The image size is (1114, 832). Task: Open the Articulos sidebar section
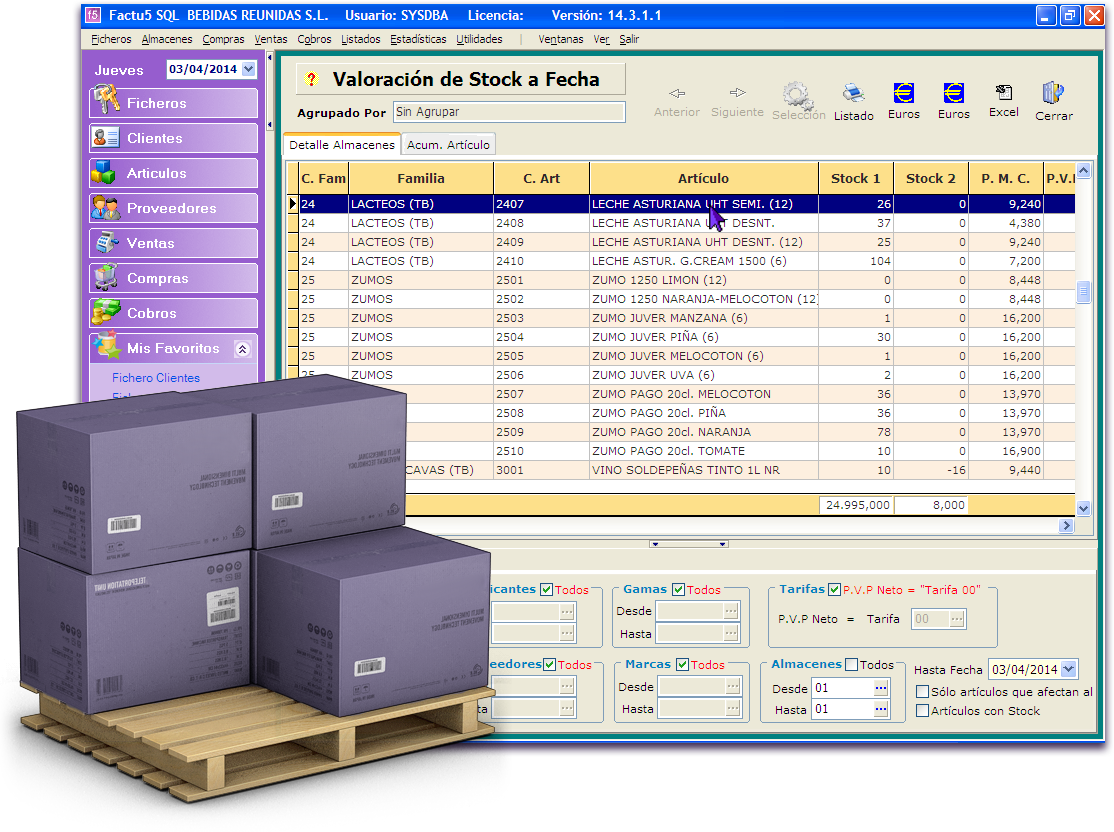pyautogui.click(x=174, y=173)
